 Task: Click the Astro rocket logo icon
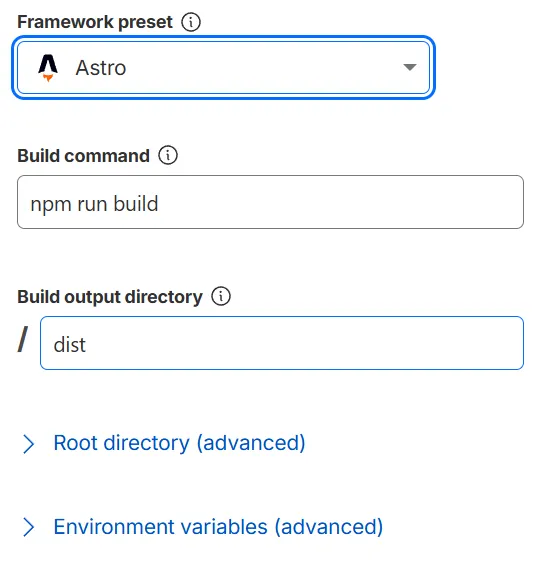click(x=48, y=68)
